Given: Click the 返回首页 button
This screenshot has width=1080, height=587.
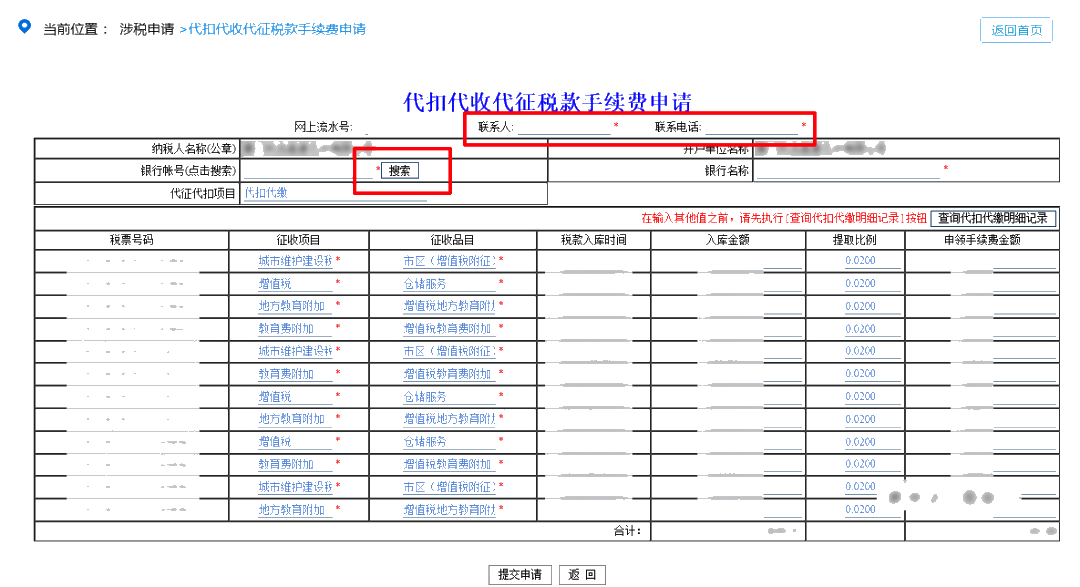Looking at the screenshot, I should 1016,30.
